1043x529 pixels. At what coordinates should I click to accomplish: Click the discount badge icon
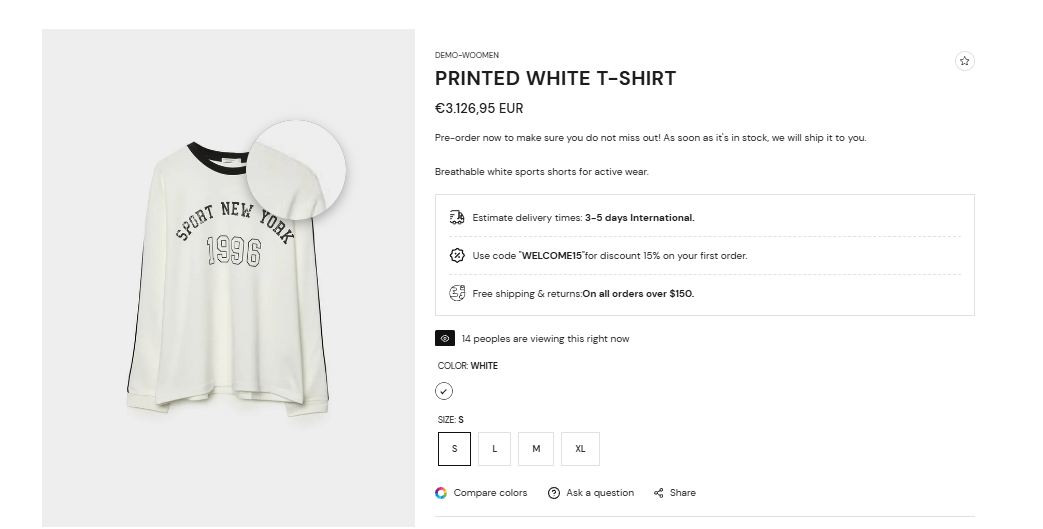click(457, 255)
